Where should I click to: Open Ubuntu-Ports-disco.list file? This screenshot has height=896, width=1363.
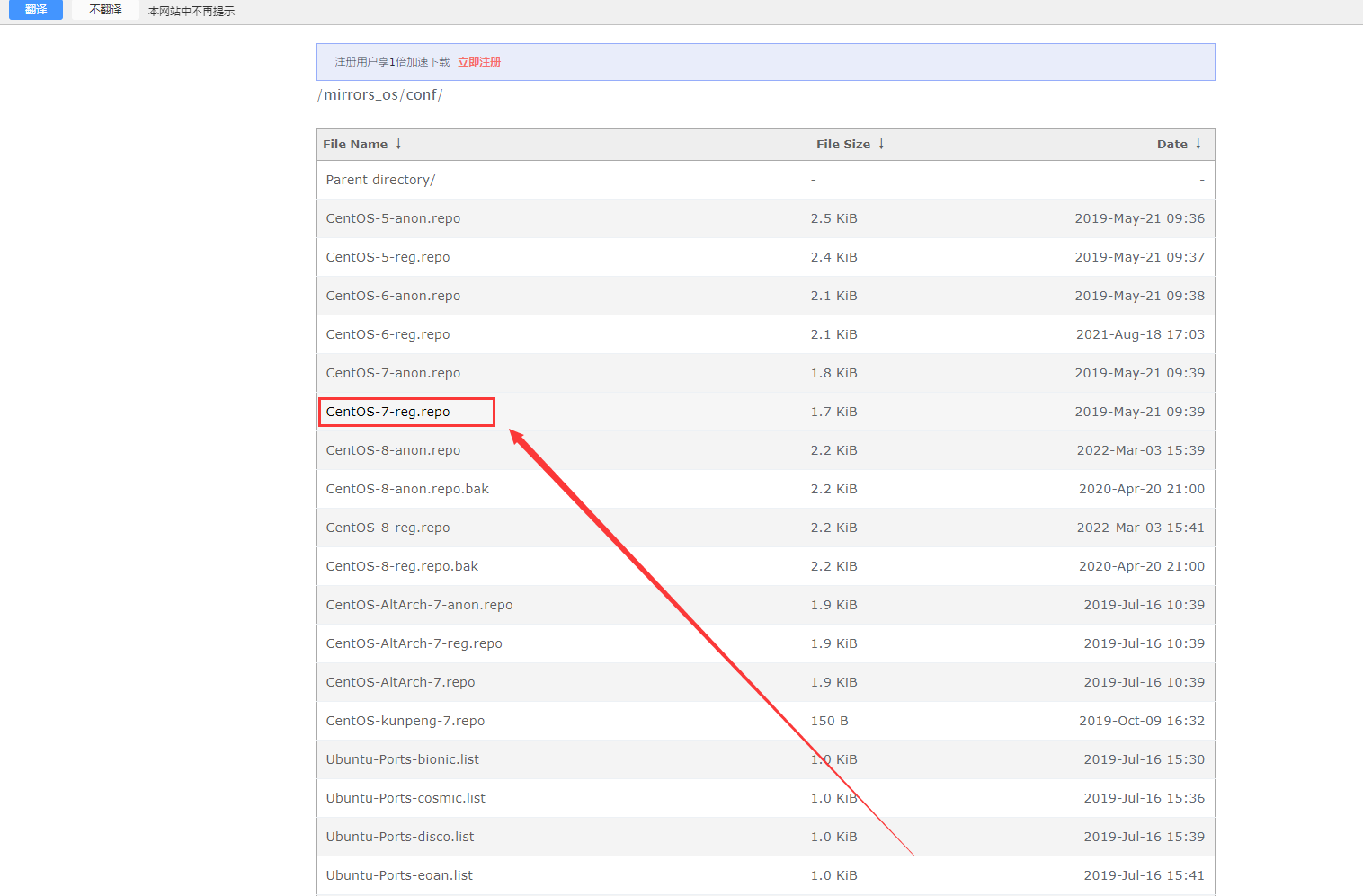coord(400,837)
